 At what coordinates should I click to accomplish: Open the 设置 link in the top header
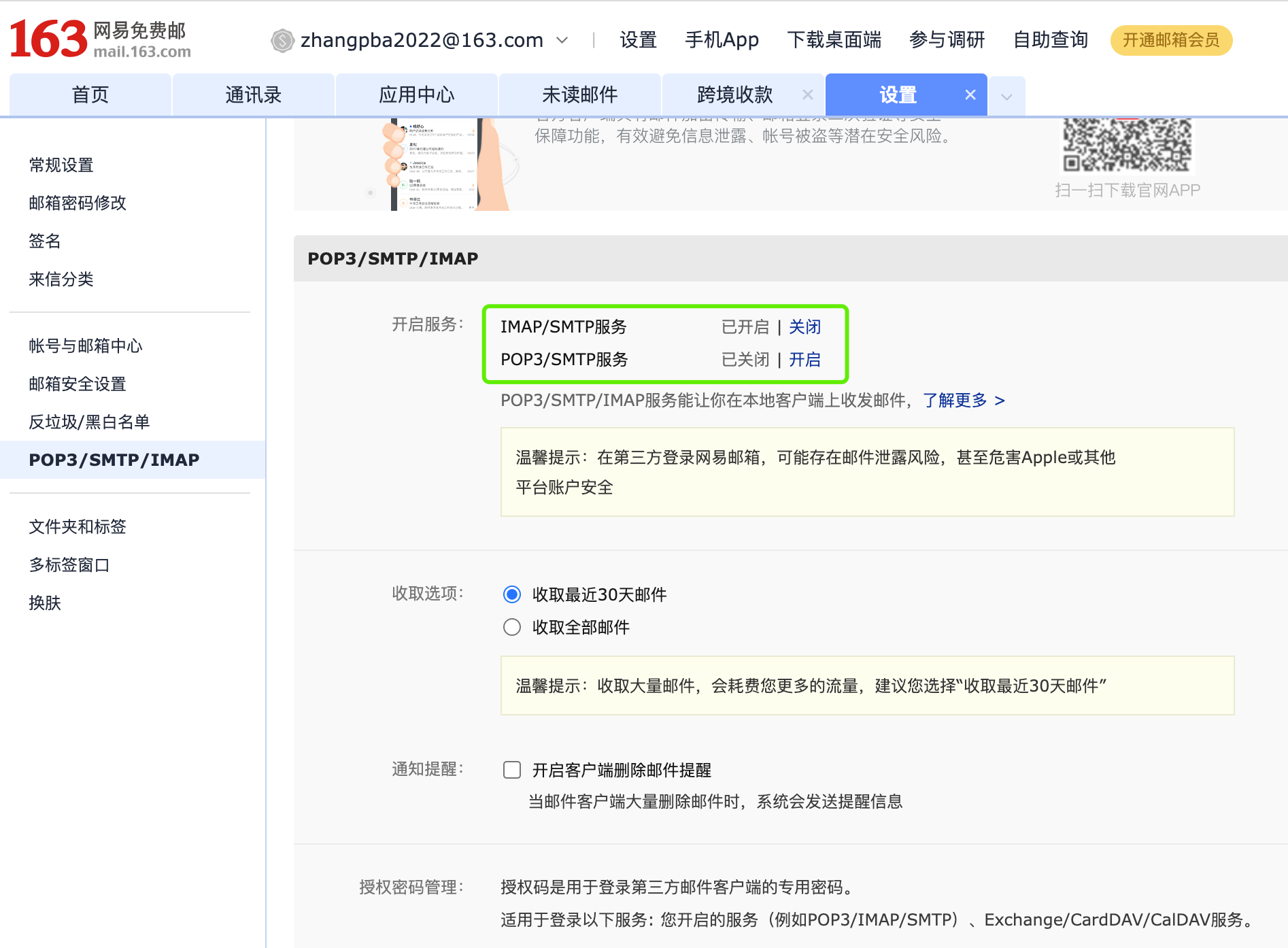pos(638,40)
